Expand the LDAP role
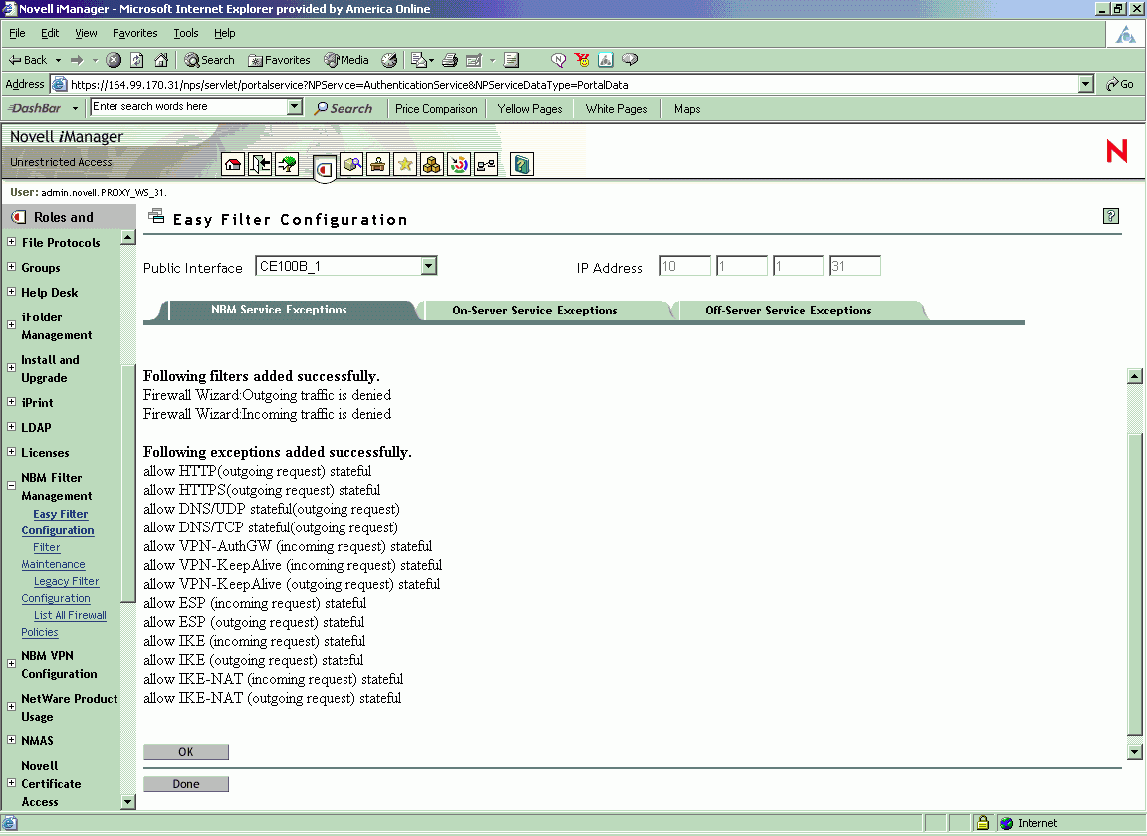The width and height of the screenshot is (1147, 836). click(12, 426)
